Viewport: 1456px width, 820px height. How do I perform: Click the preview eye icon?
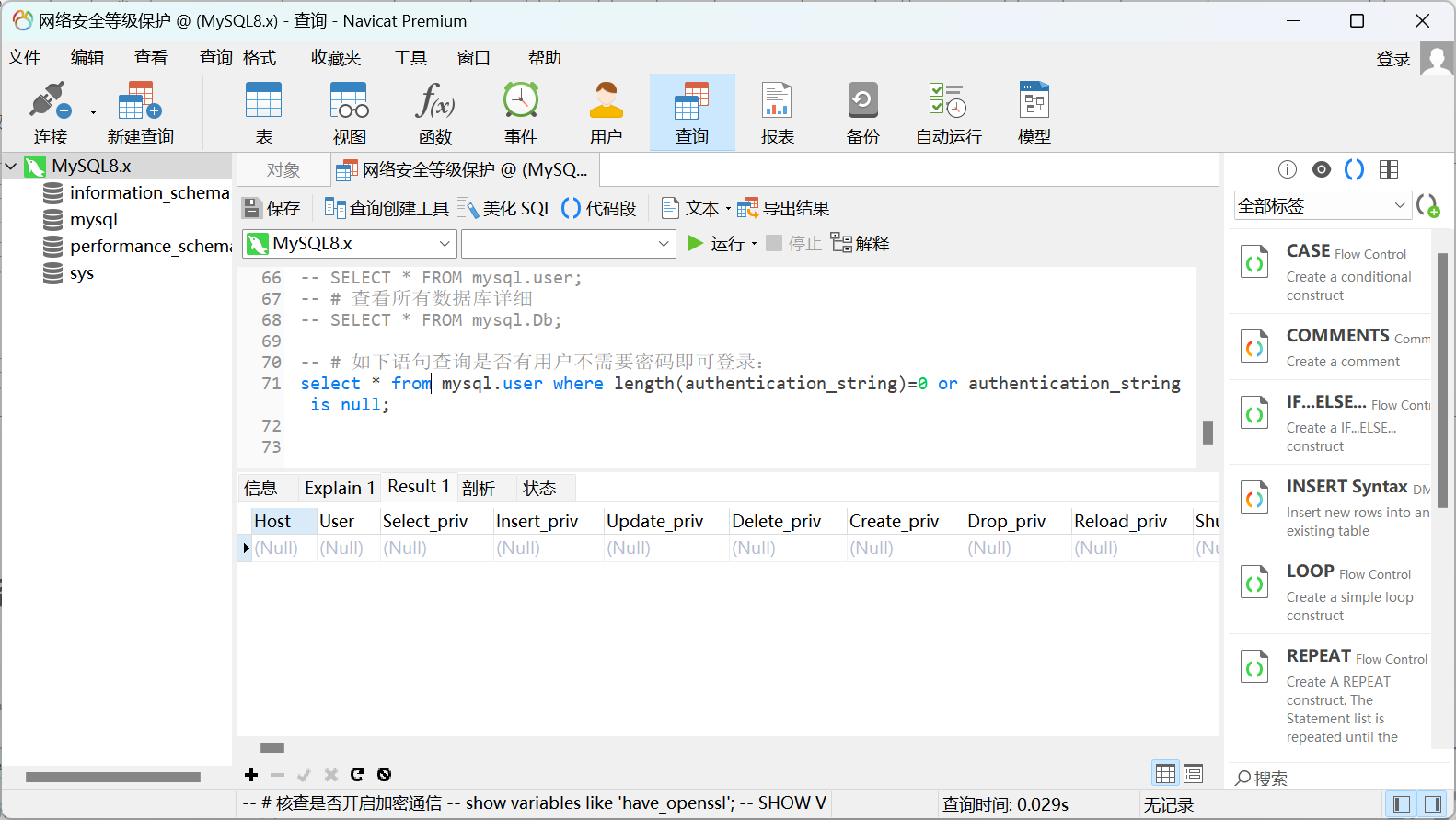coord(1322,169)
